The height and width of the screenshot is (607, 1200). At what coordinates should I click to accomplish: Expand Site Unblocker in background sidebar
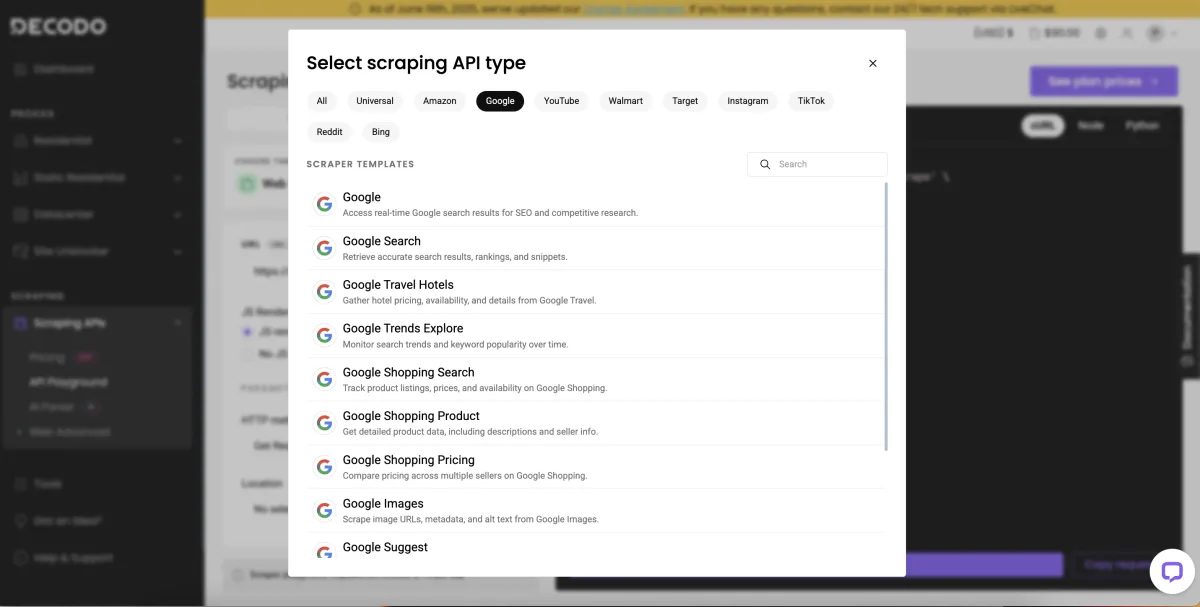[97, 251]
